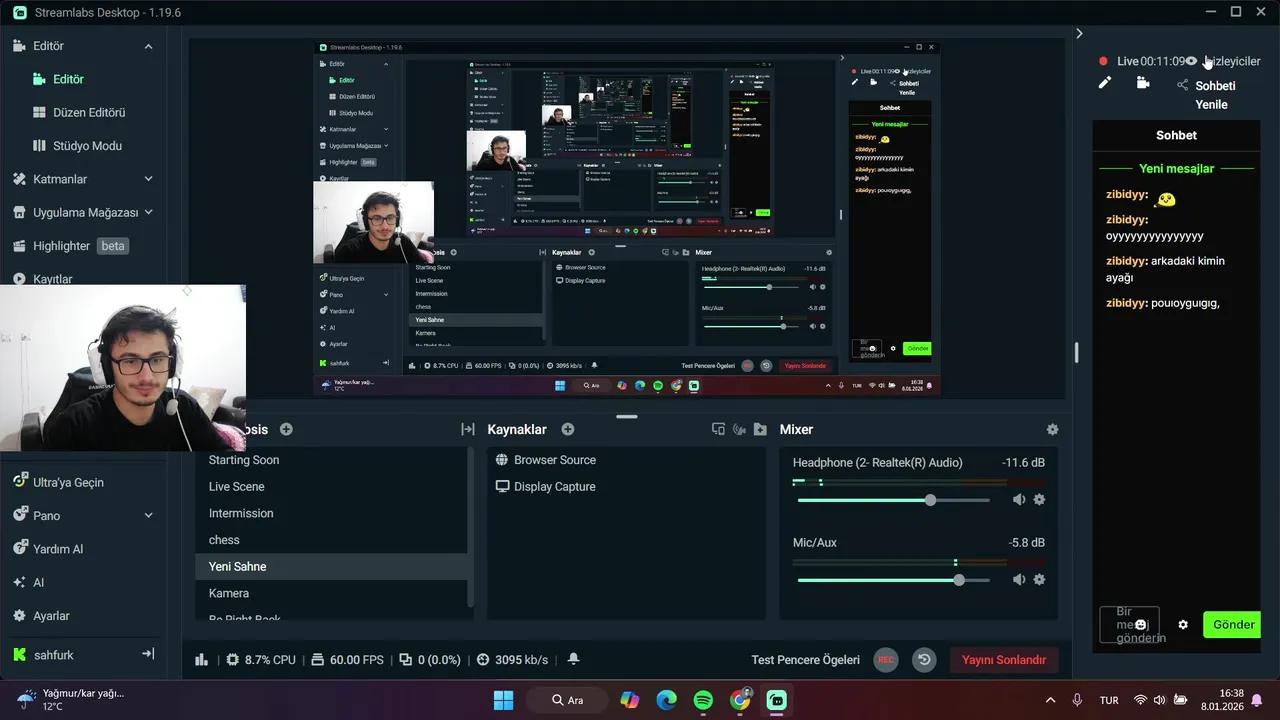
Task: Click the taskbar Ara search box
Action: (x=566, y=700)
